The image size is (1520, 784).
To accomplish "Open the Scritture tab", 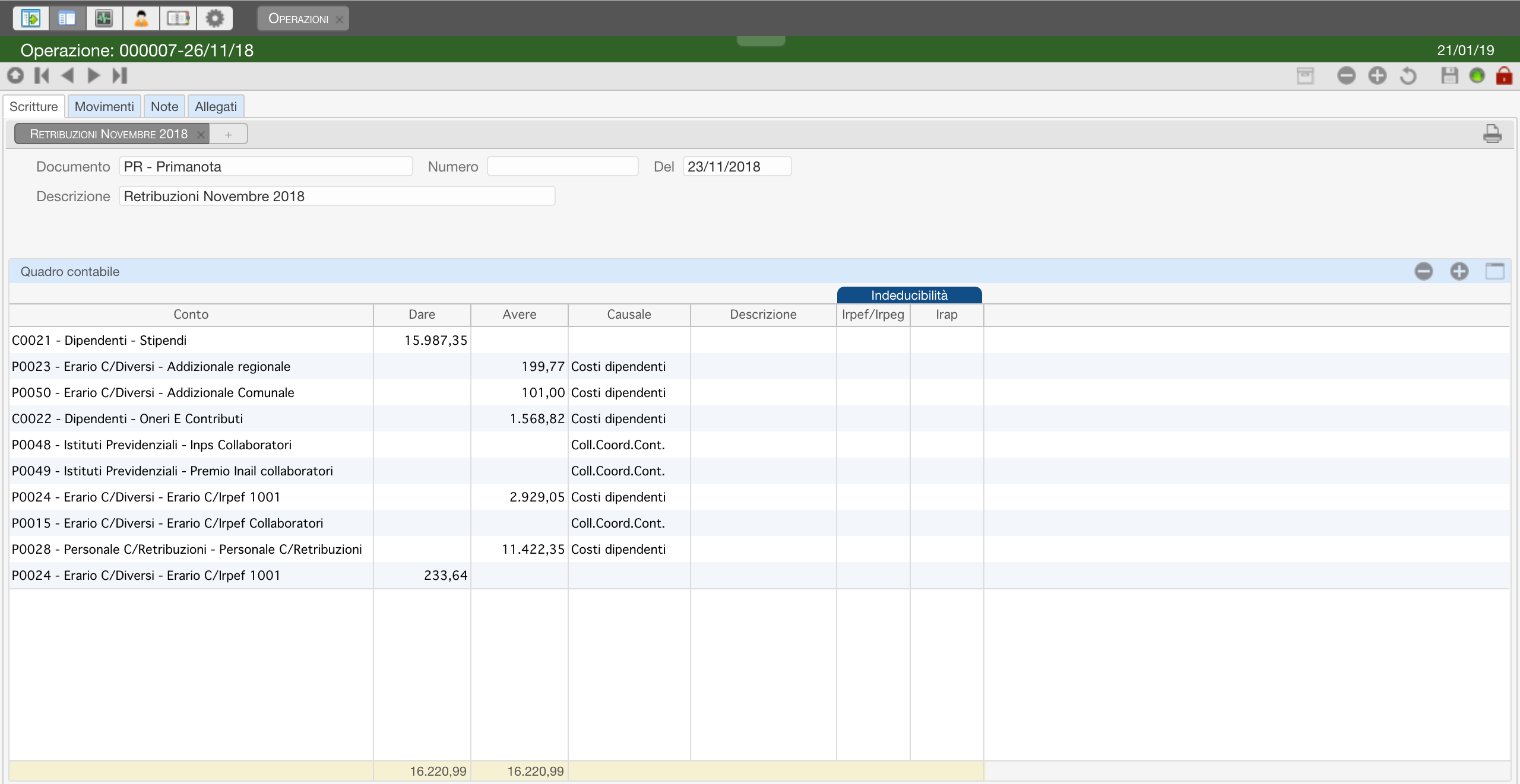I will [34, 106].
